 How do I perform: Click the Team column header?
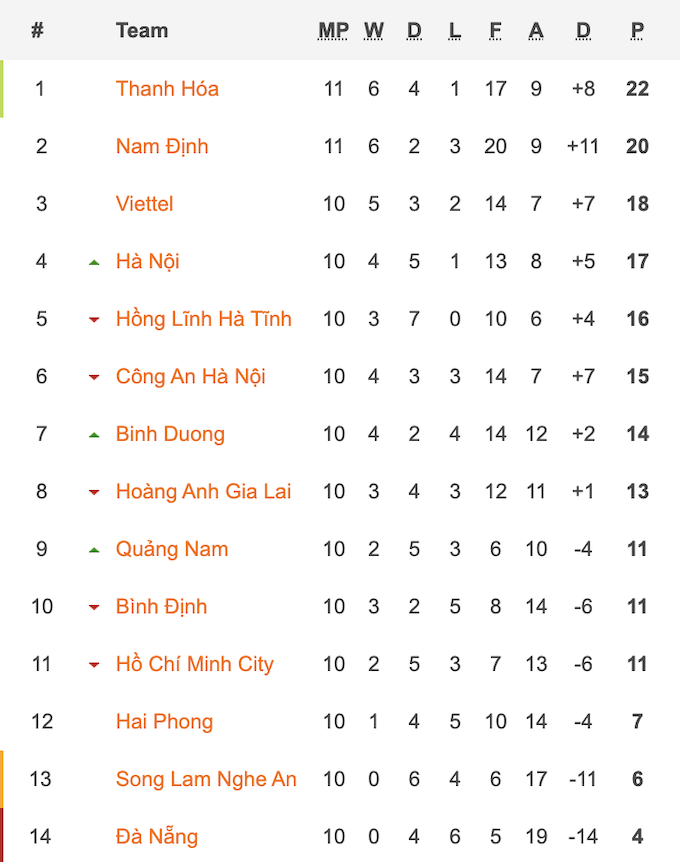click(142, 30)
